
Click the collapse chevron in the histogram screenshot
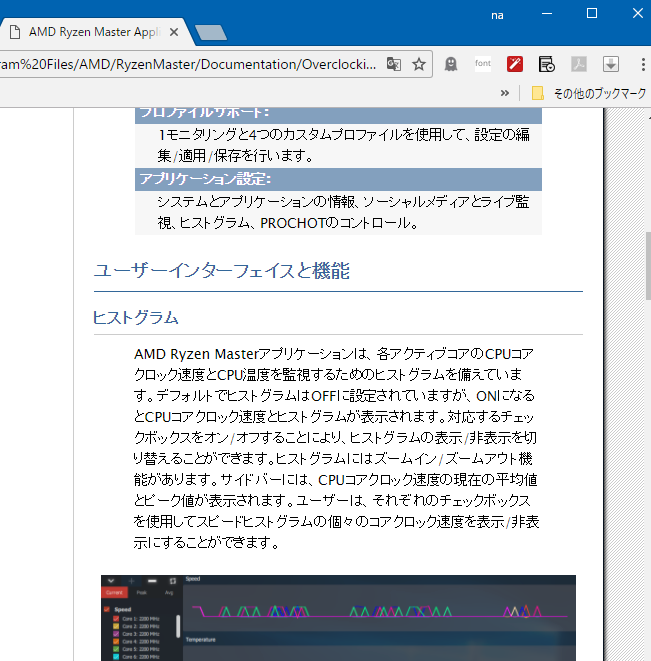coord(110,581)
